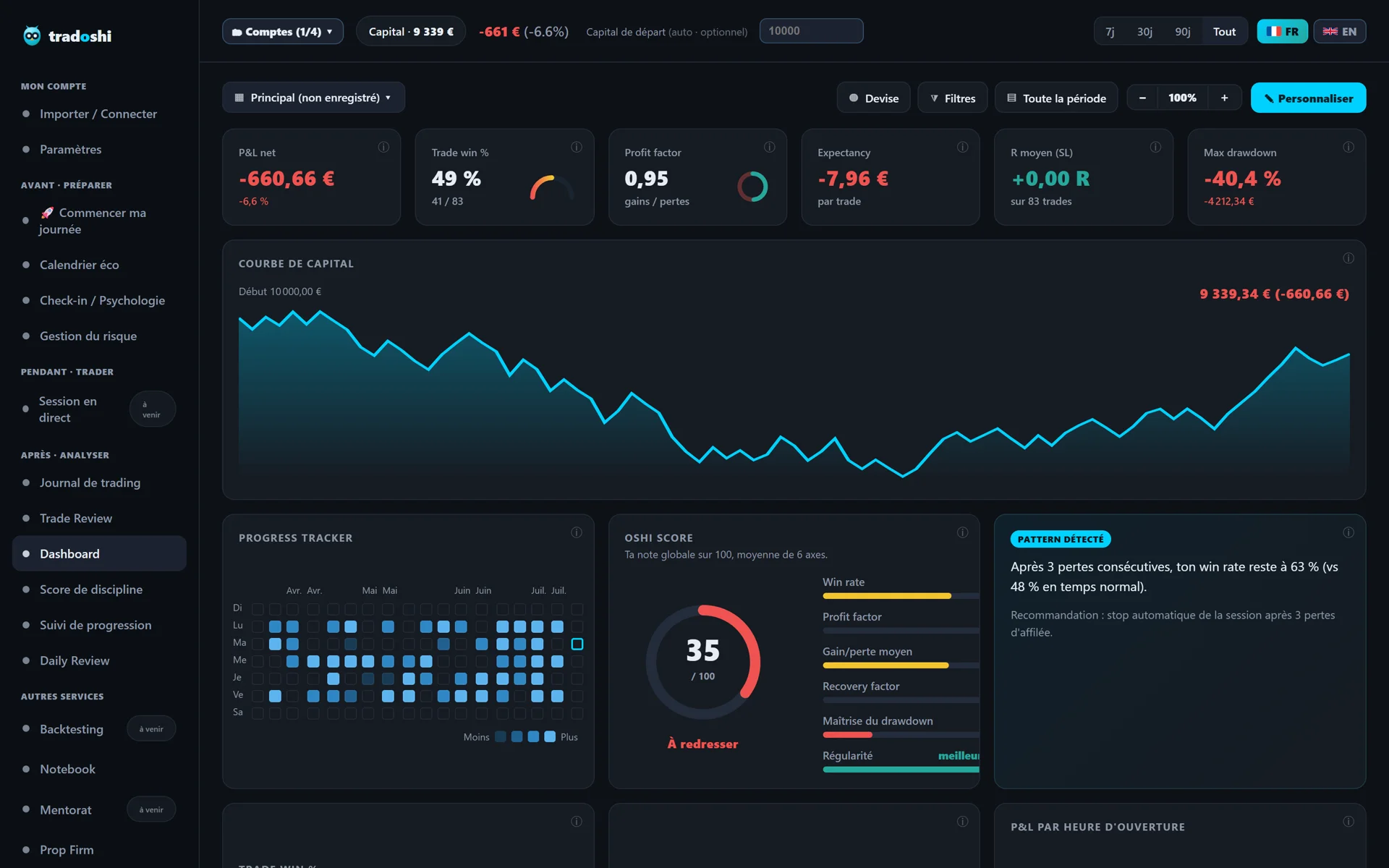Screen dimensions: 1389x868
Task: Click the Win rate progress bar
Action: [901, 596]
